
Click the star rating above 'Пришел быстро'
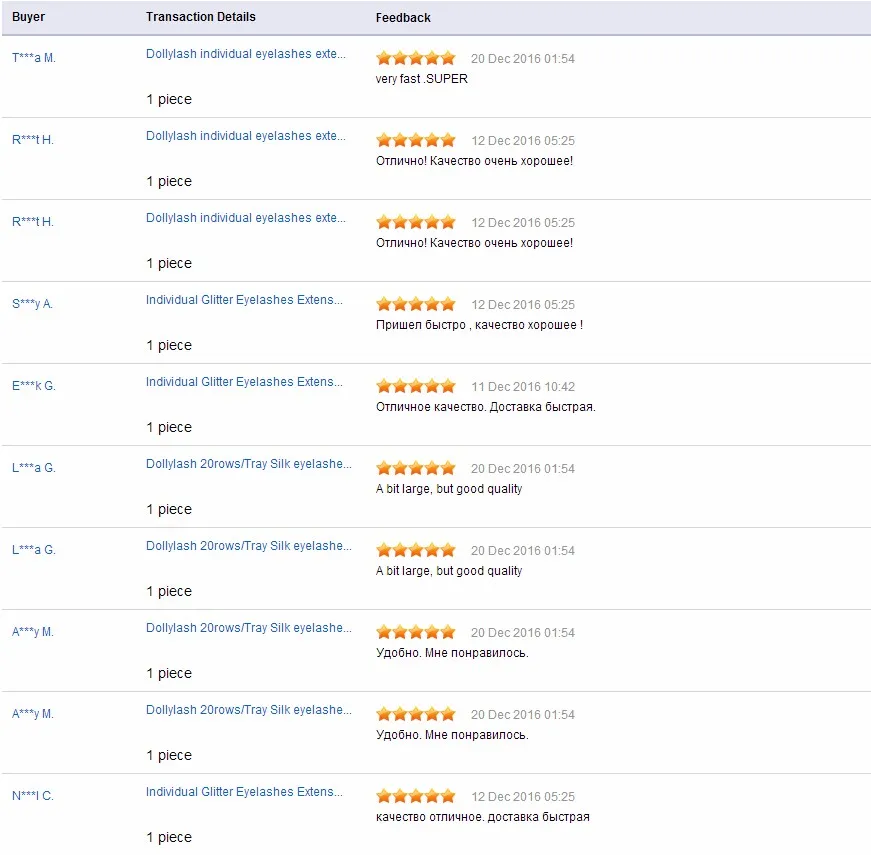(x=416, y=304)
